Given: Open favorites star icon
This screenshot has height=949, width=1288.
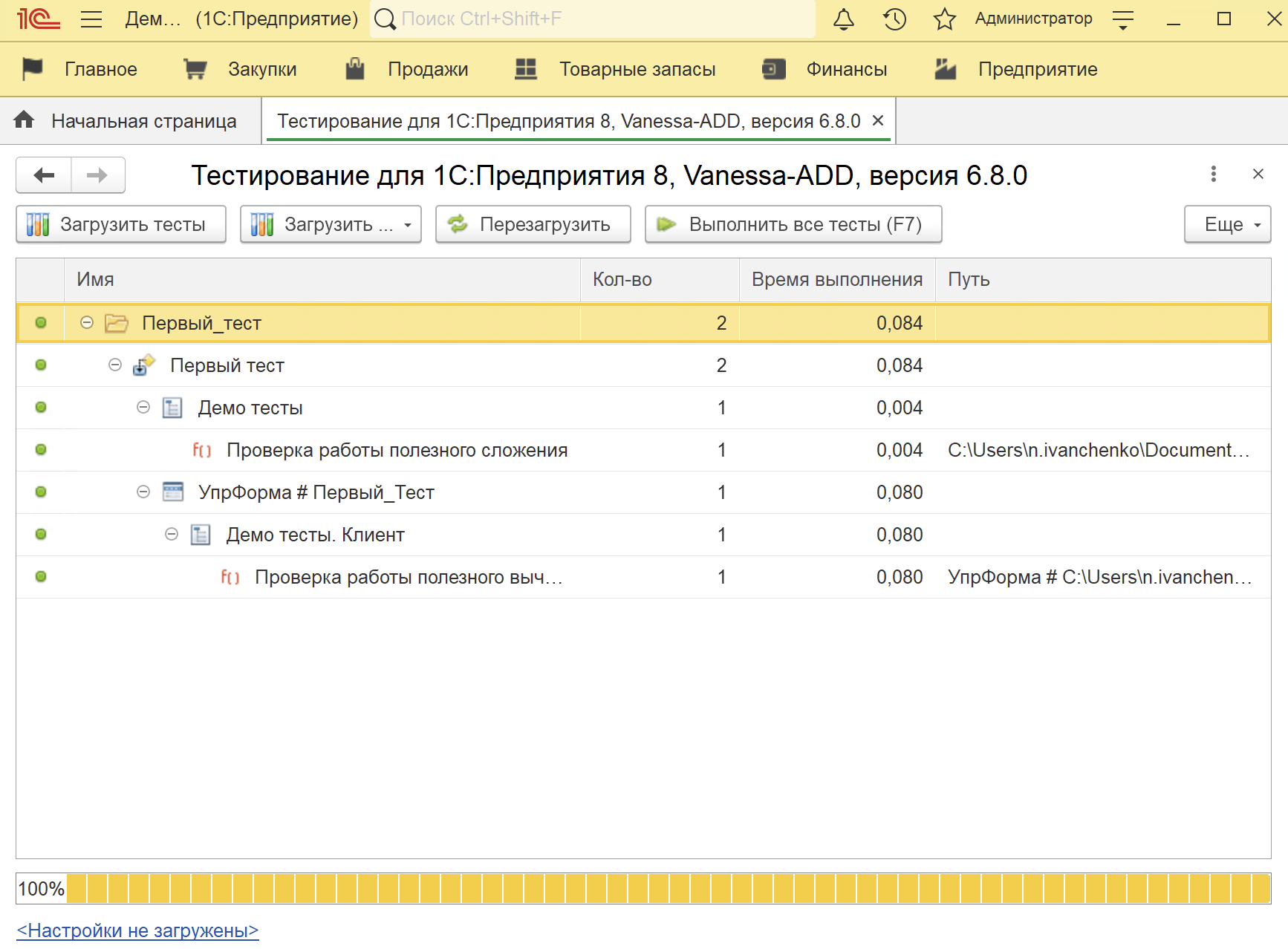Looking at the screenshot, I should [x=944, y=19].
